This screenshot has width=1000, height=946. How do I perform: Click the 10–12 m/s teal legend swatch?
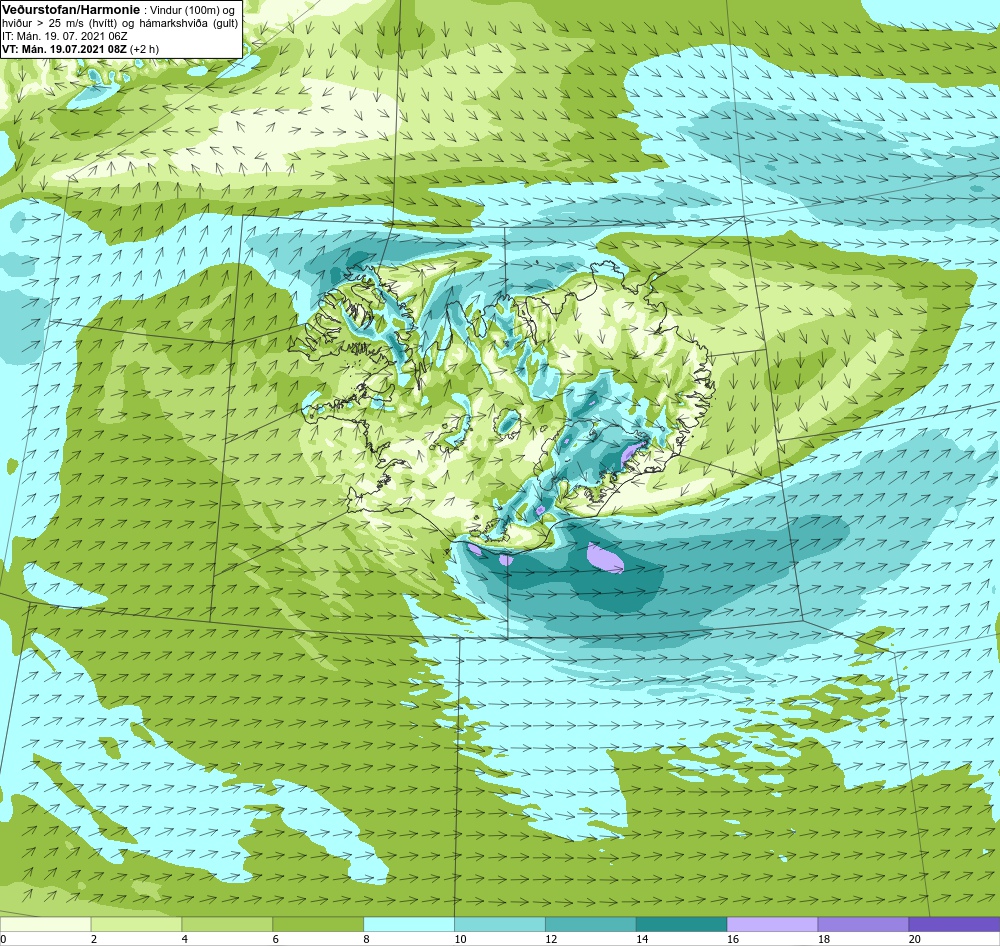(500, 924)
